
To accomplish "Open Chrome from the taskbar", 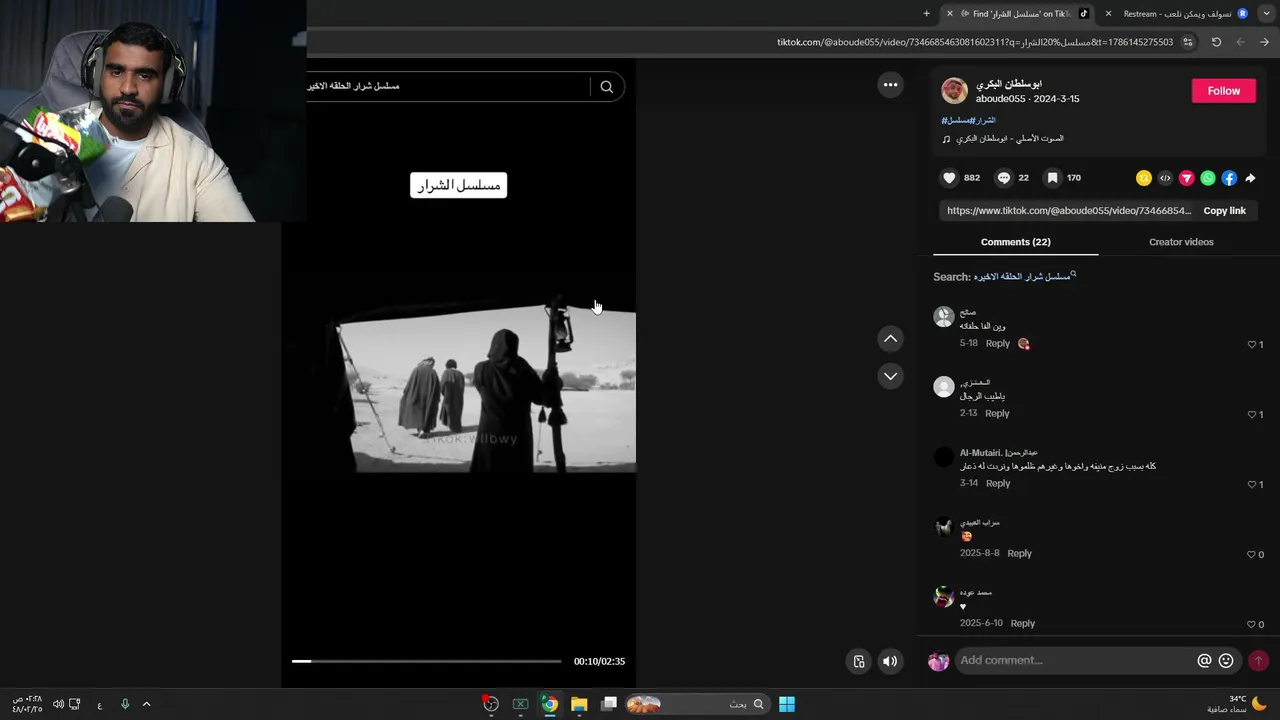I will [550, 704].
